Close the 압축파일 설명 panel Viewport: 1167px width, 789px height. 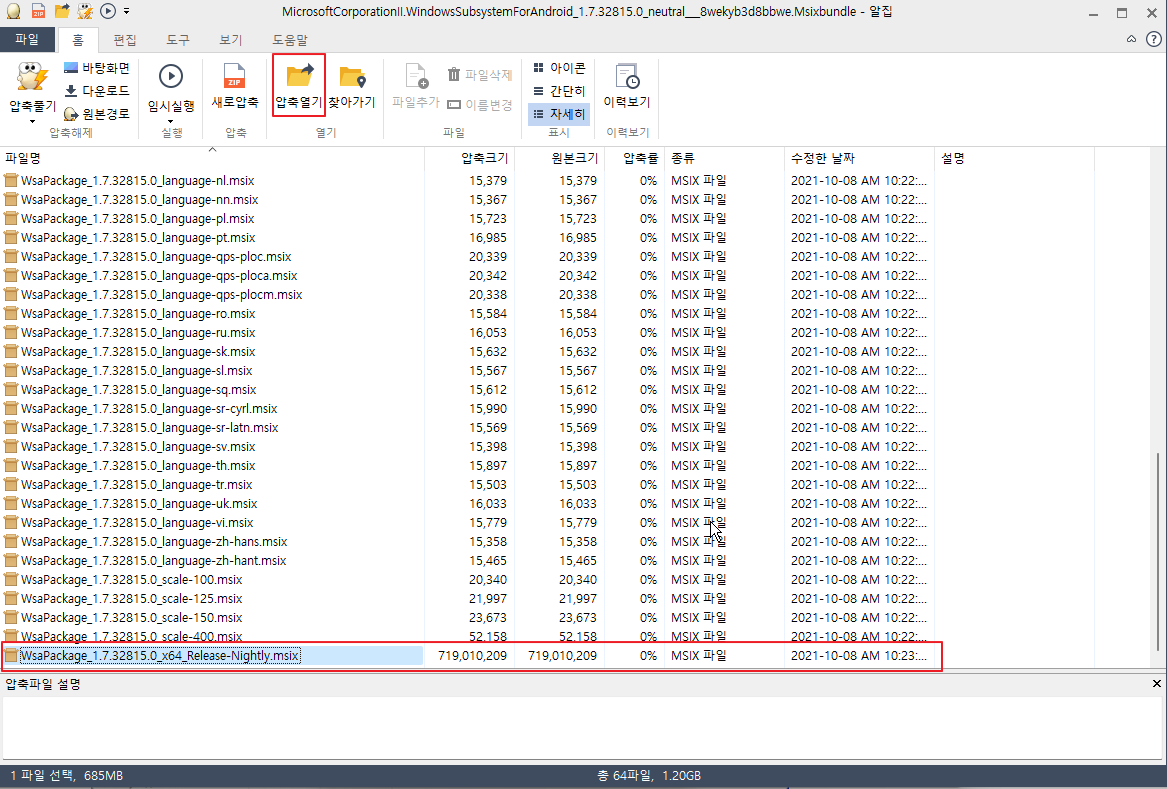[1157, 683]
